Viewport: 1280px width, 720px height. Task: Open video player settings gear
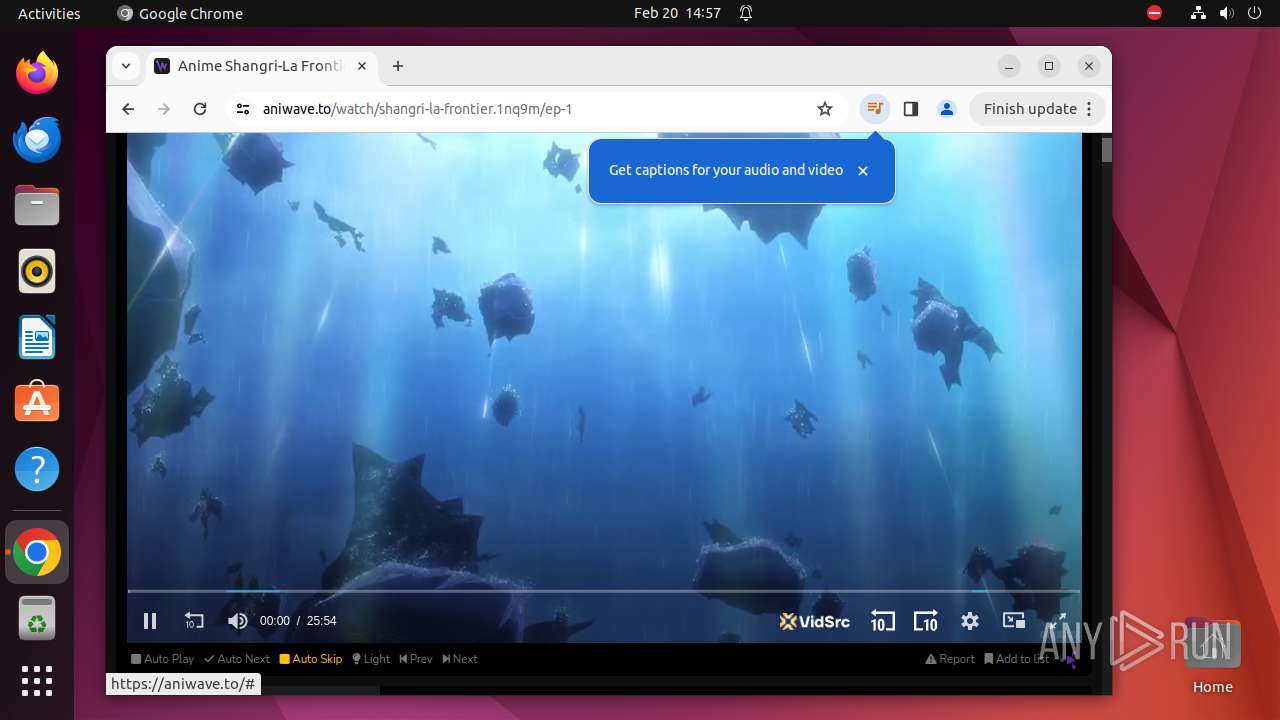pyautogui.click(x=970, y=621)
